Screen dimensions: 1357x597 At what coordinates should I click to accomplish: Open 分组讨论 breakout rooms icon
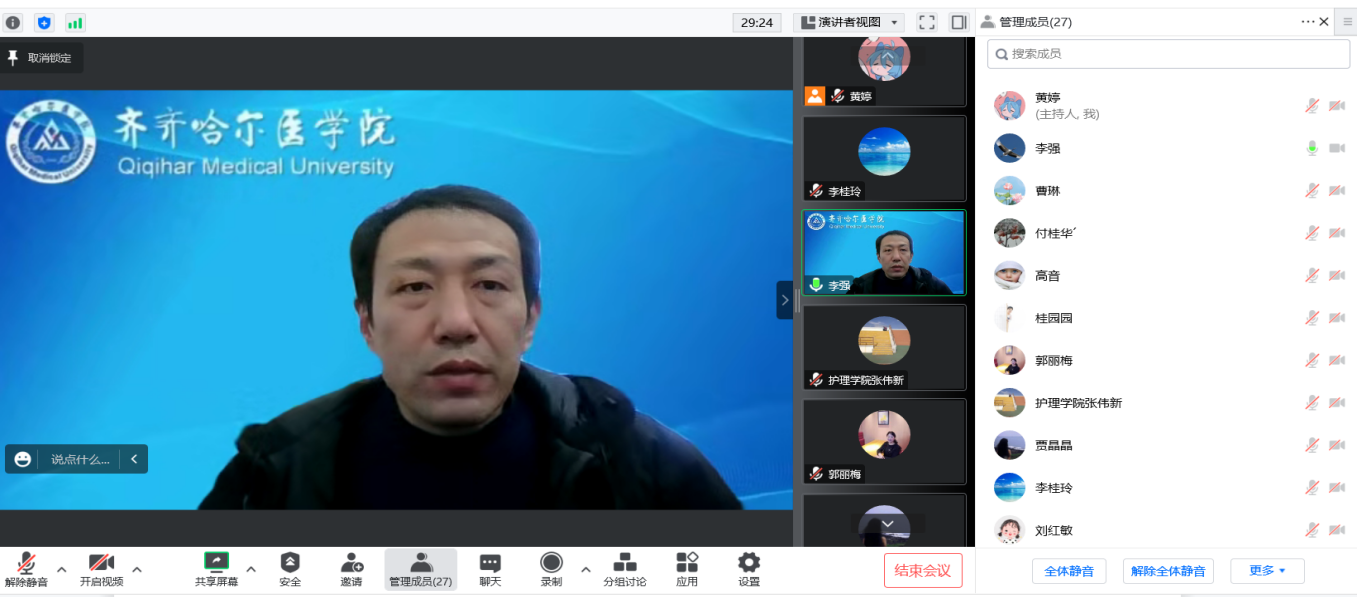pos(624,563)
